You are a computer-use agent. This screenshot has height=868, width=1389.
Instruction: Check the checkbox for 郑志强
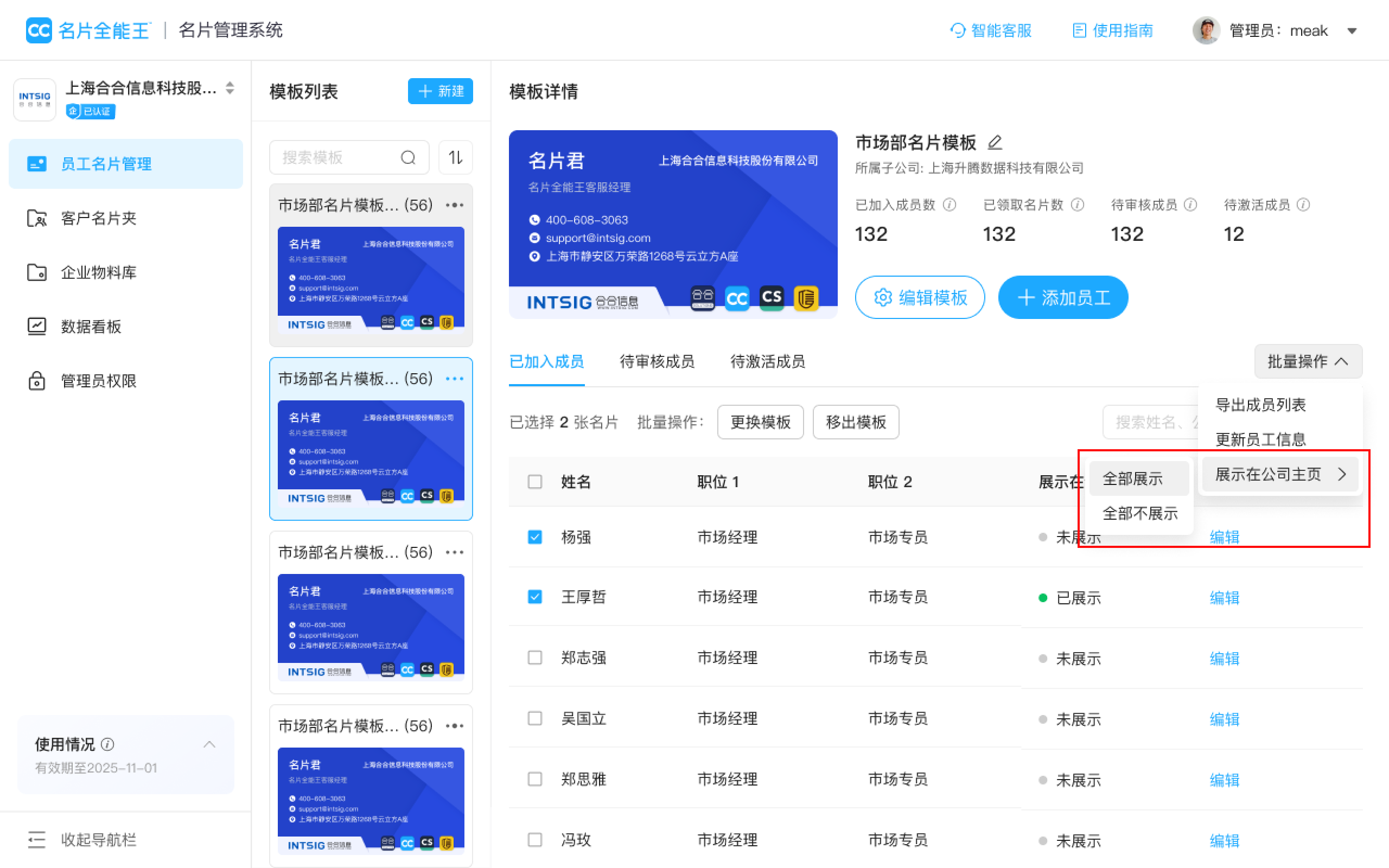pyautogui.click(x=535, y=658)
